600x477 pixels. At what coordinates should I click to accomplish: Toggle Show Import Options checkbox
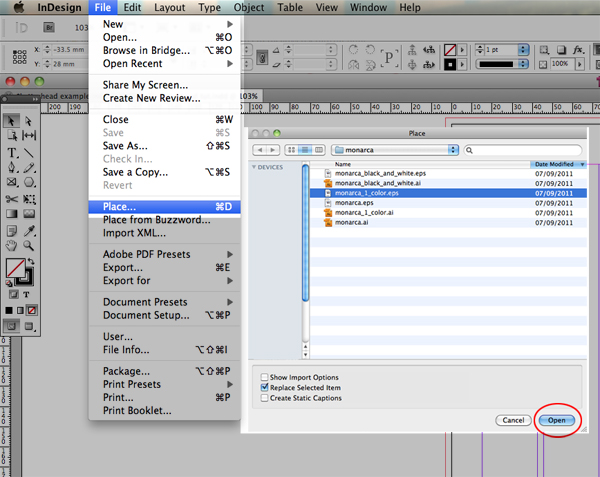point(264,377)
